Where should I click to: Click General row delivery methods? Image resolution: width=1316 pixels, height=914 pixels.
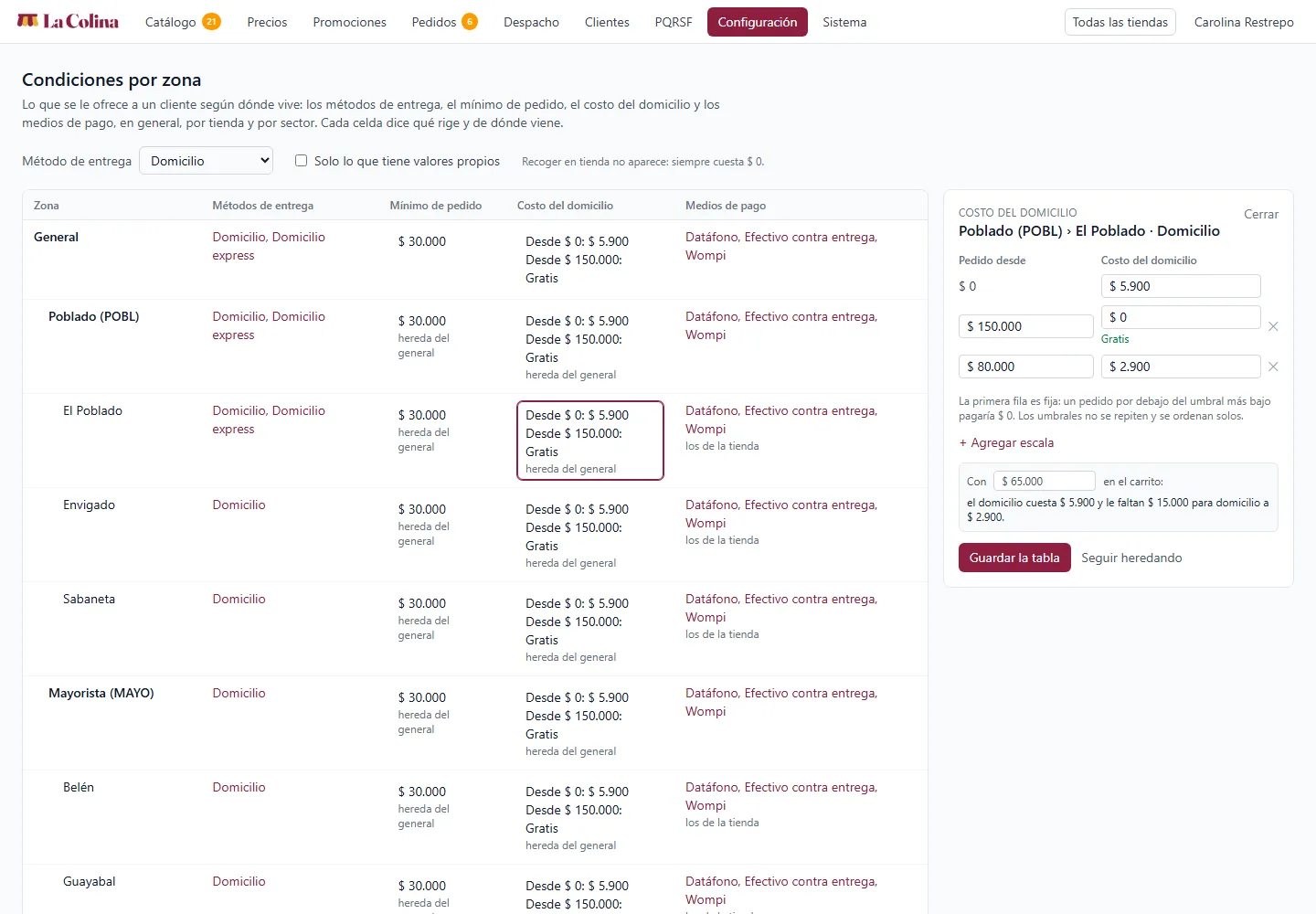click(269, 246)
